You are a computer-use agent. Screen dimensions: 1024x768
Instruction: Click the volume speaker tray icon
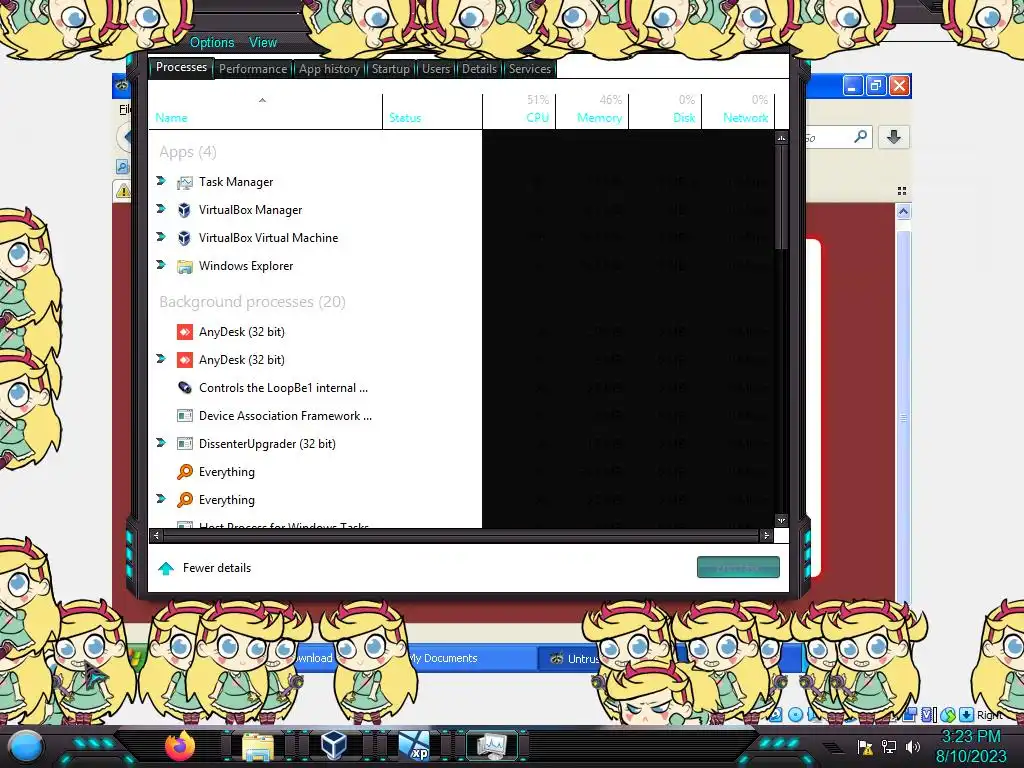coord(912,747)
